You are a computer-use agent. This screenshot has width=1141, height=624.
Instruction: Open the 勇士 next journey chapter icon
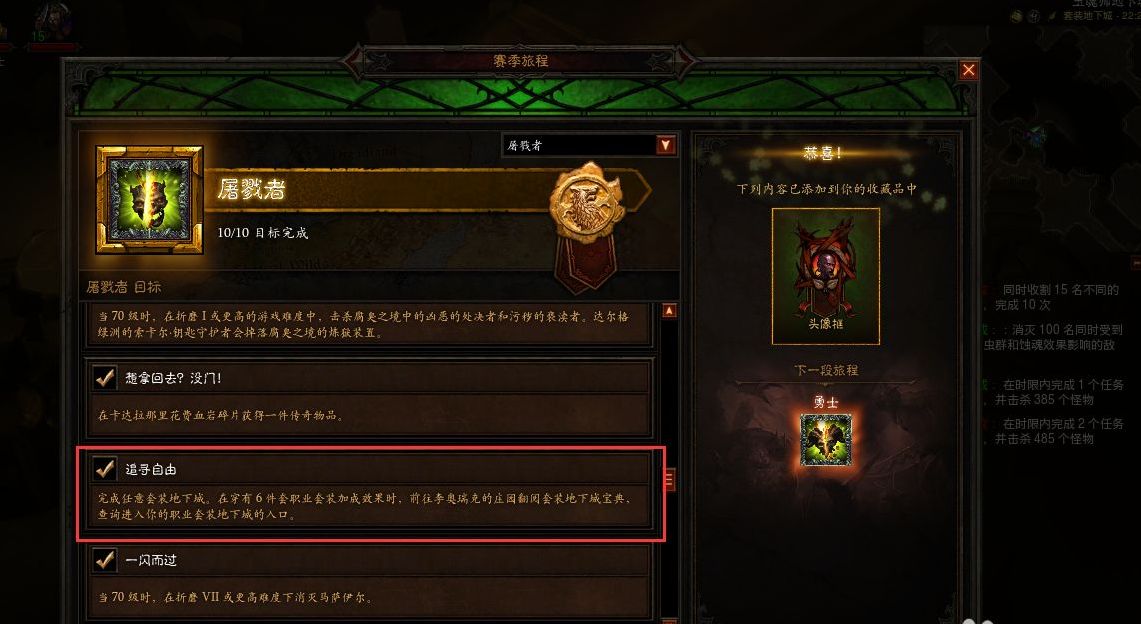click(826, 440)
